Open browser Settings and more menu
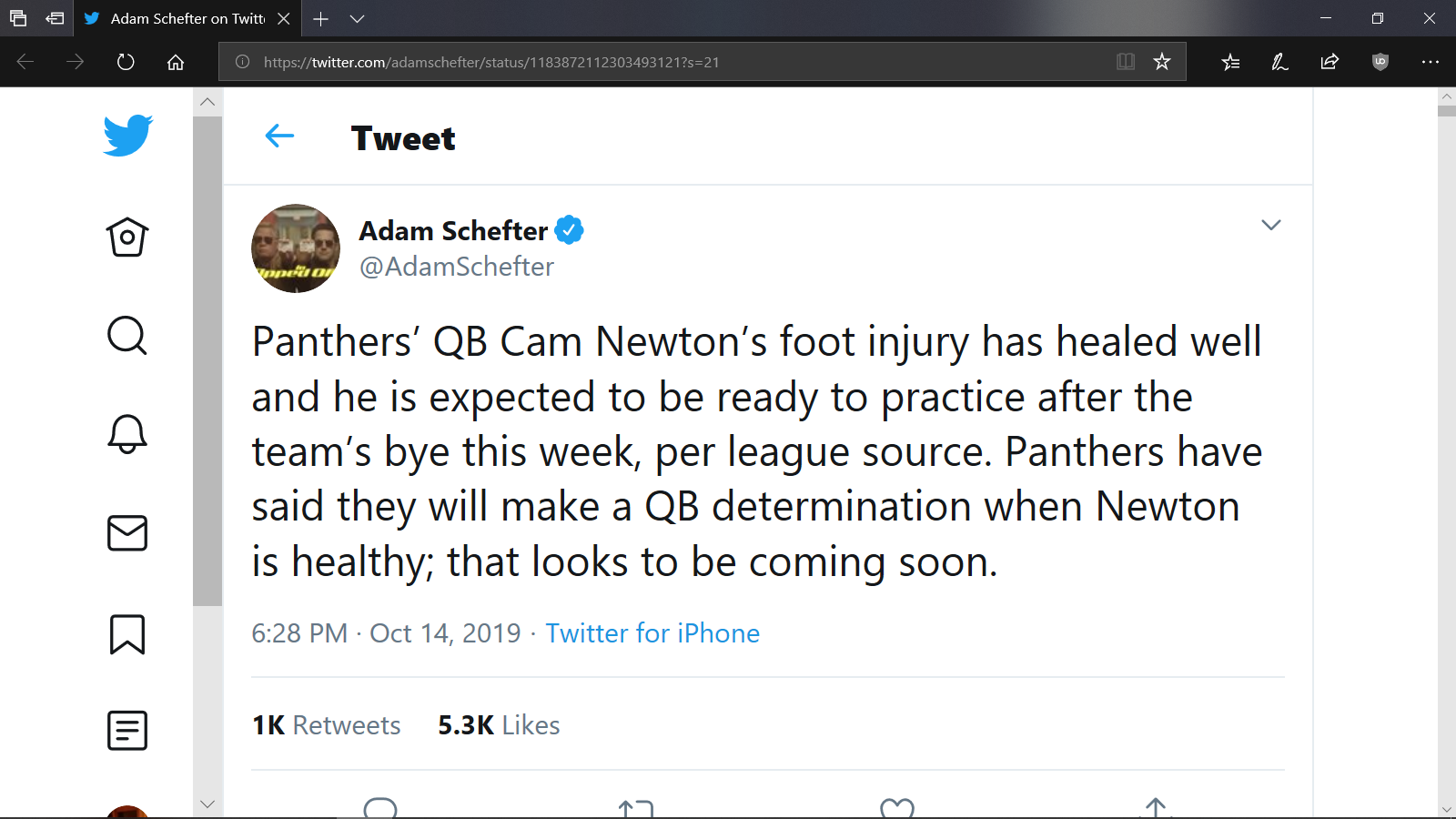 (1430, 62)
